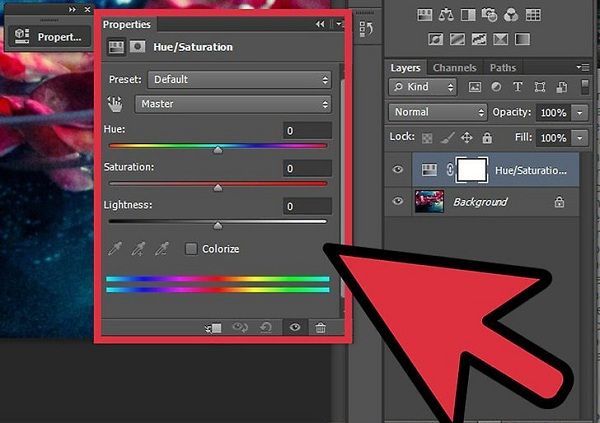Image resolution: width=600 pixels, height=423 pixels.
Task: Open the Normal blend mode dropdown
Action: (x=438, y=112)
